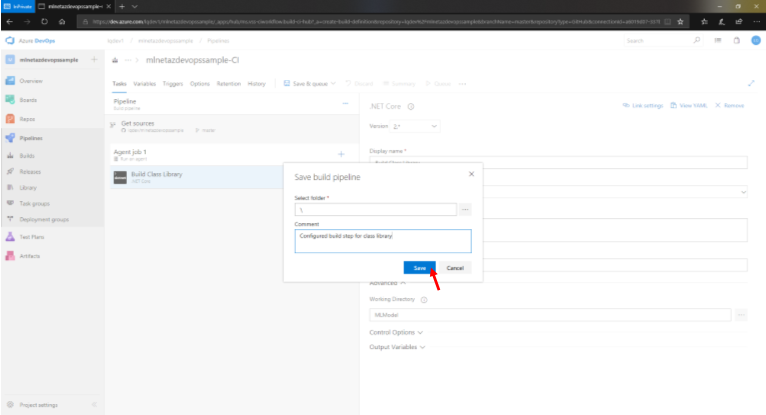766x415 pixels.
Task: Close the Save build pipeline dialog
Action: click(471, 174)
